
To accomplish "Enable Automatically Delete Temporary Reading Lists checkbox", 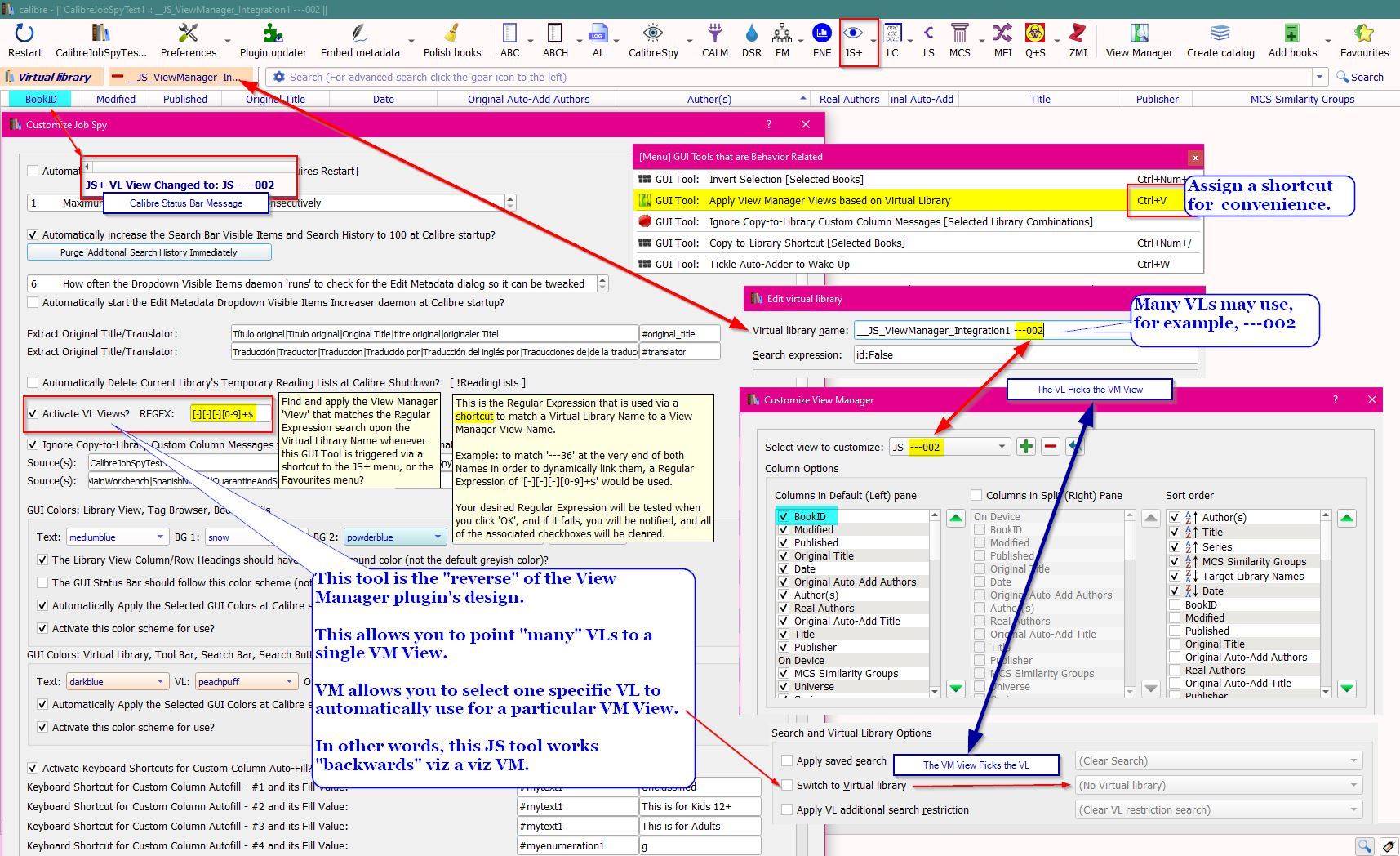I will coord(33,382).
